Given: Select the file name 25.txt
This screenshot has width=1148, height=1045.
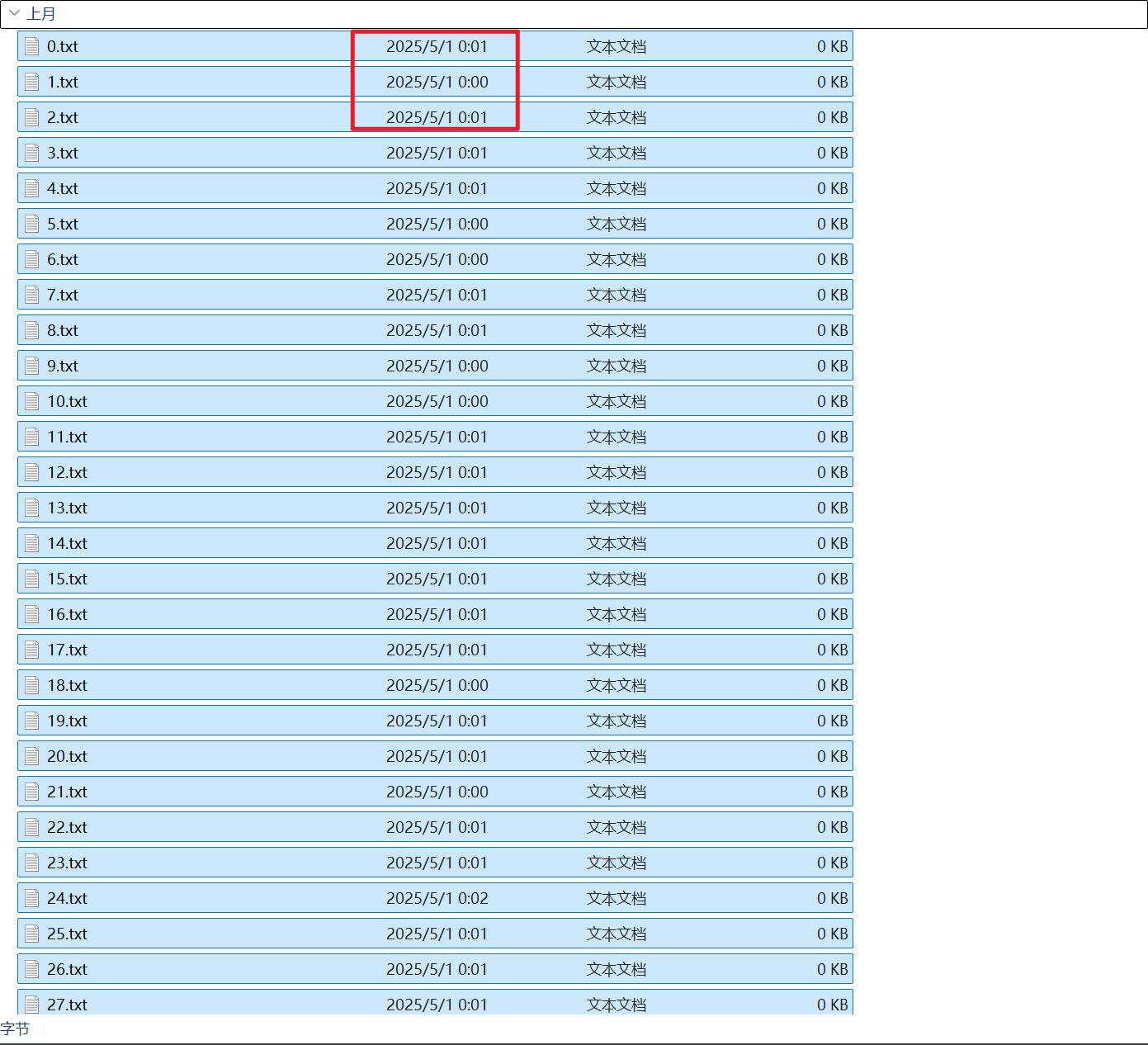Looking at the screenshot, I should 67,934.
